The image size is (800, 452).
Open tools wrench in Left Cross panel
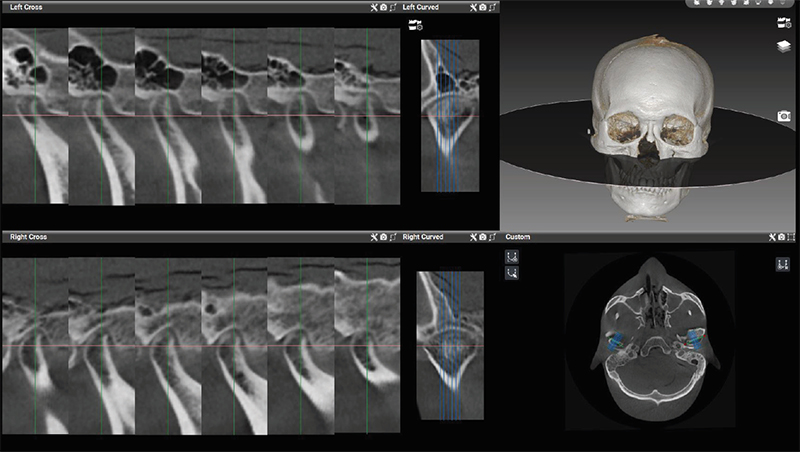[373, 7]
